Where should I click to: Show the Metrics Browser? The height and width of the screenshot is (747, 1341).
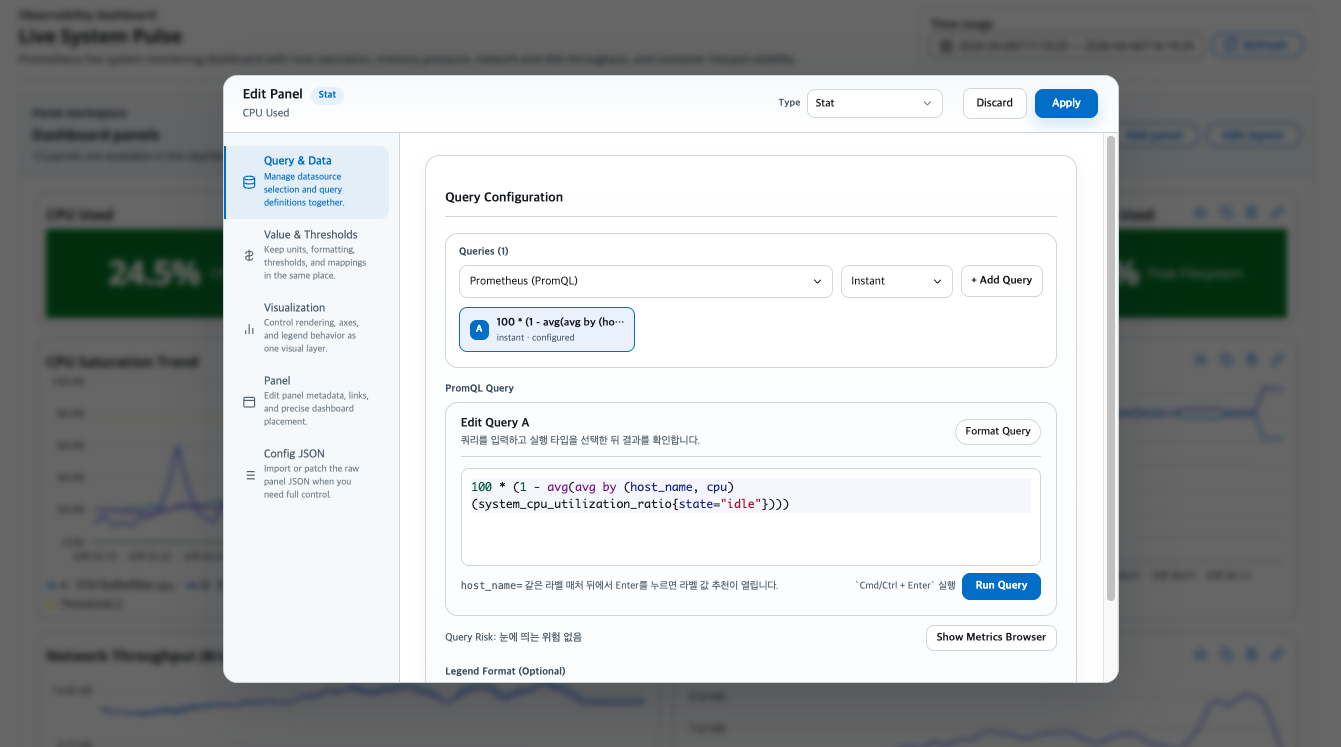point(991,637)
